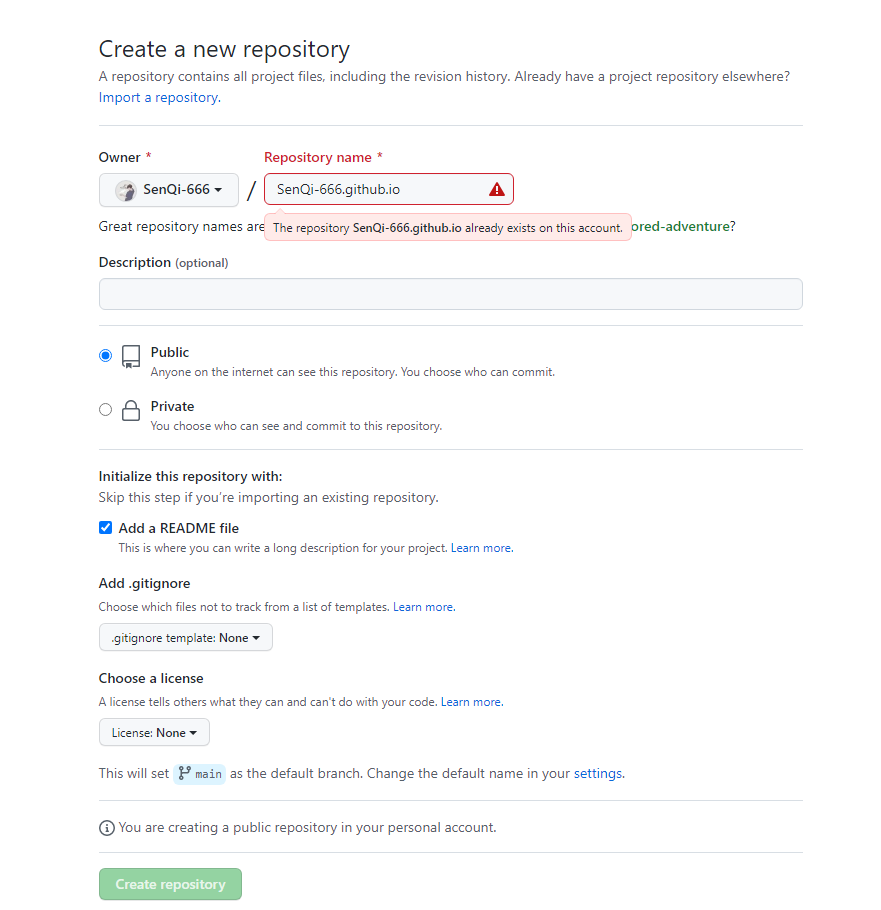
Task: Open the Import a repository link
Action: pyautogui.click(x=158, y=98)
